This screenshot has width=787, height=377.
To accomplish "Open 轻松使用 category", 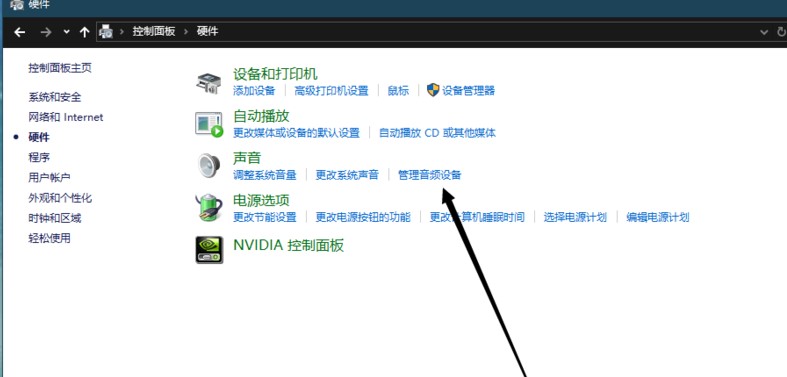I will (49, 238).
